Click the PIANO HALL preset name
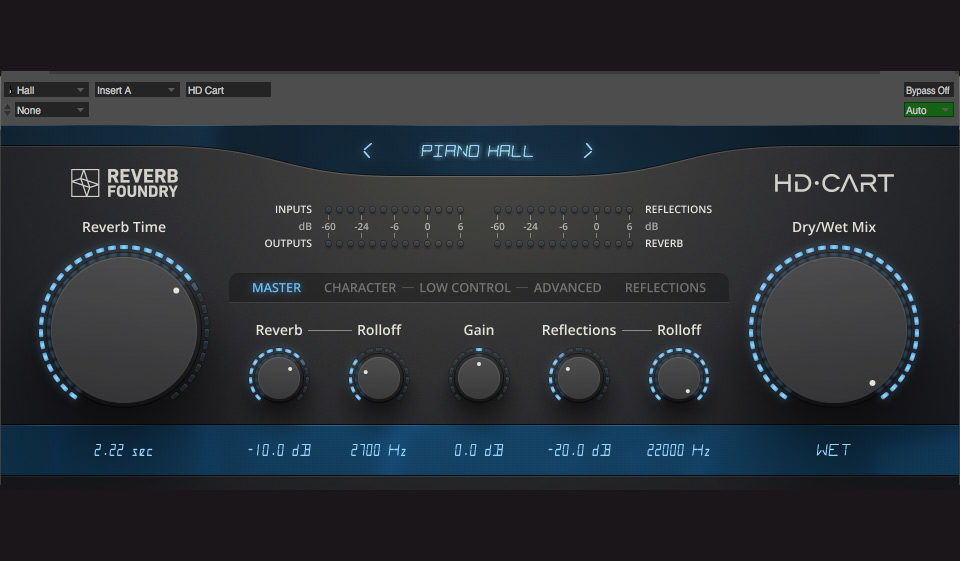960x561 pixels. tap(477, 151)
